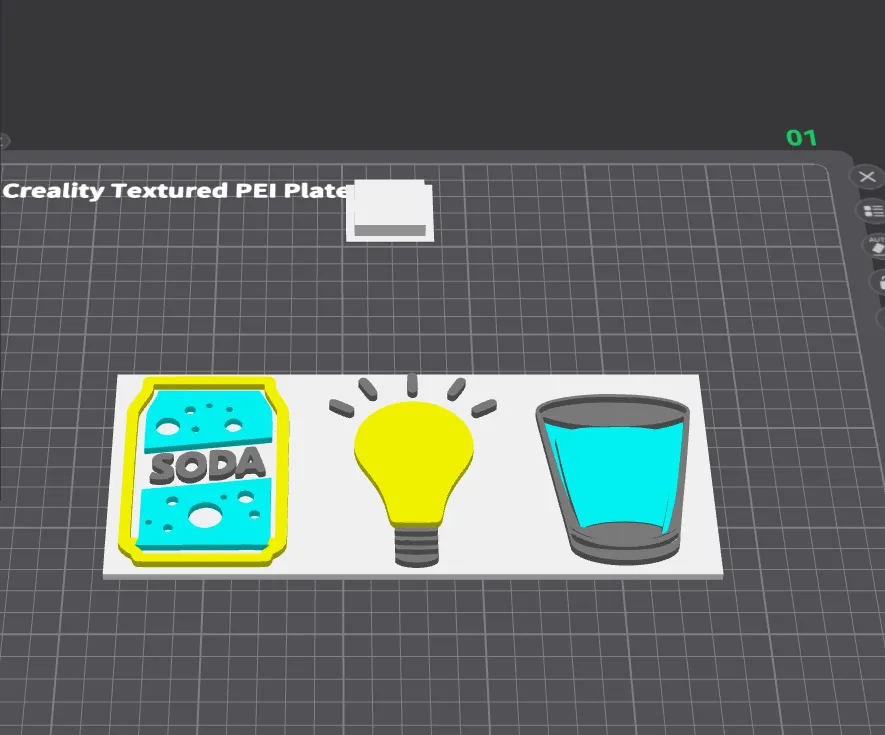Click the partially hidden bottom plate icon
Screen dimensions: 885x735
881,317
